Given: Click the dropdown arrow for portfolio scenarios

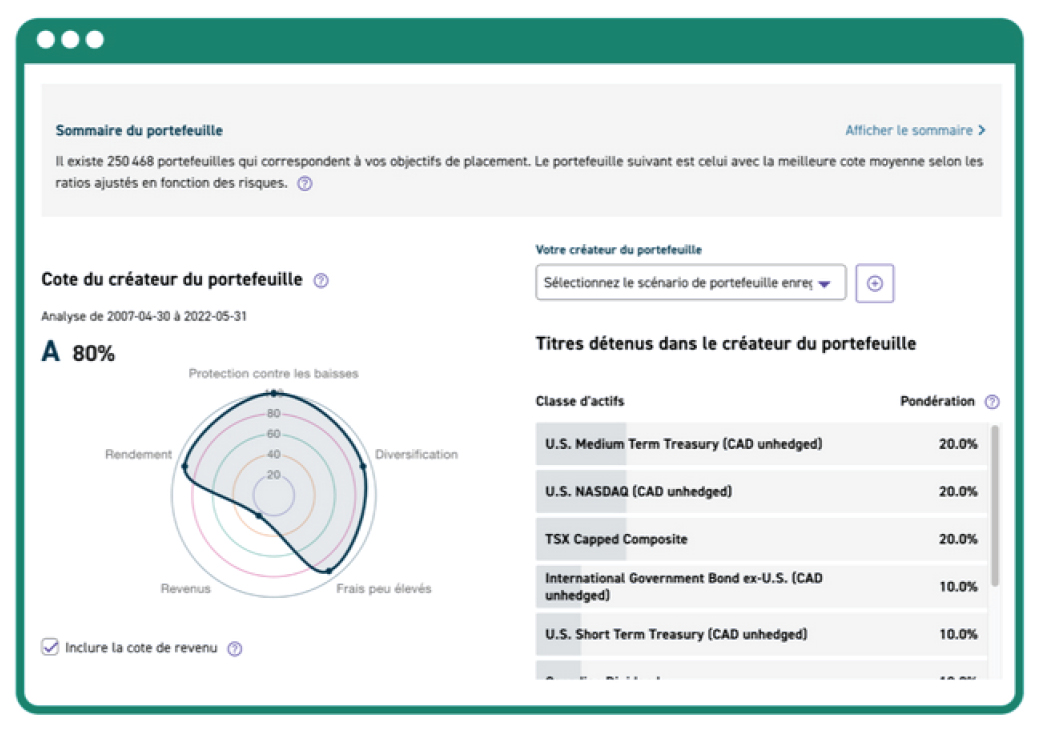Looking at the screenshot, I should pos(824,284).
